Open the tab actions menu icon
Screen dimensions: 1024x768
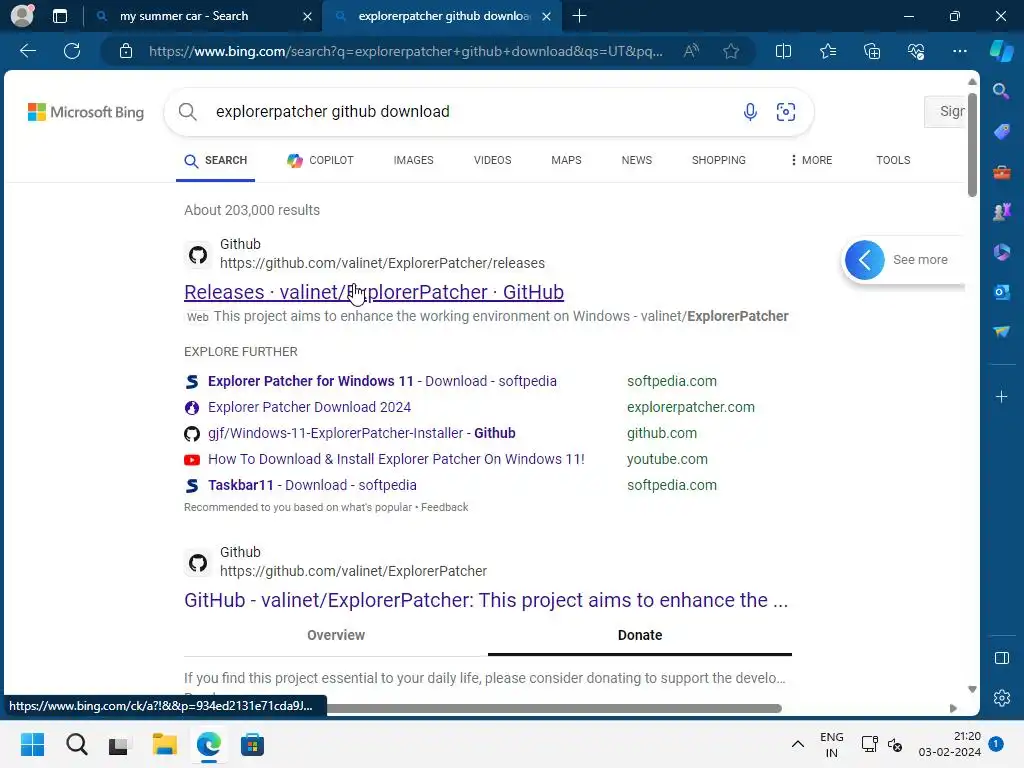59,16
